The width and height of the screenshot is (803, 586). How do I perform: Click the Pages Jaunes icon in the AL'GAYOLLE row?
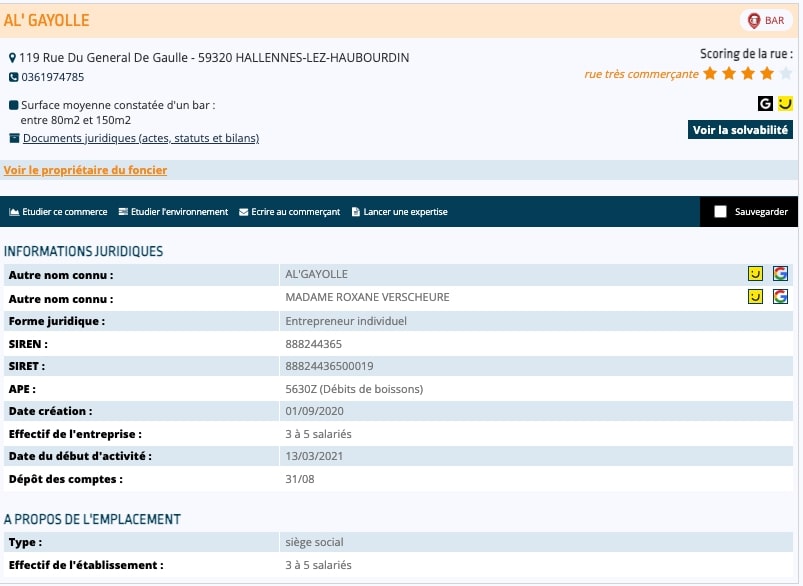tap(756, 273)
